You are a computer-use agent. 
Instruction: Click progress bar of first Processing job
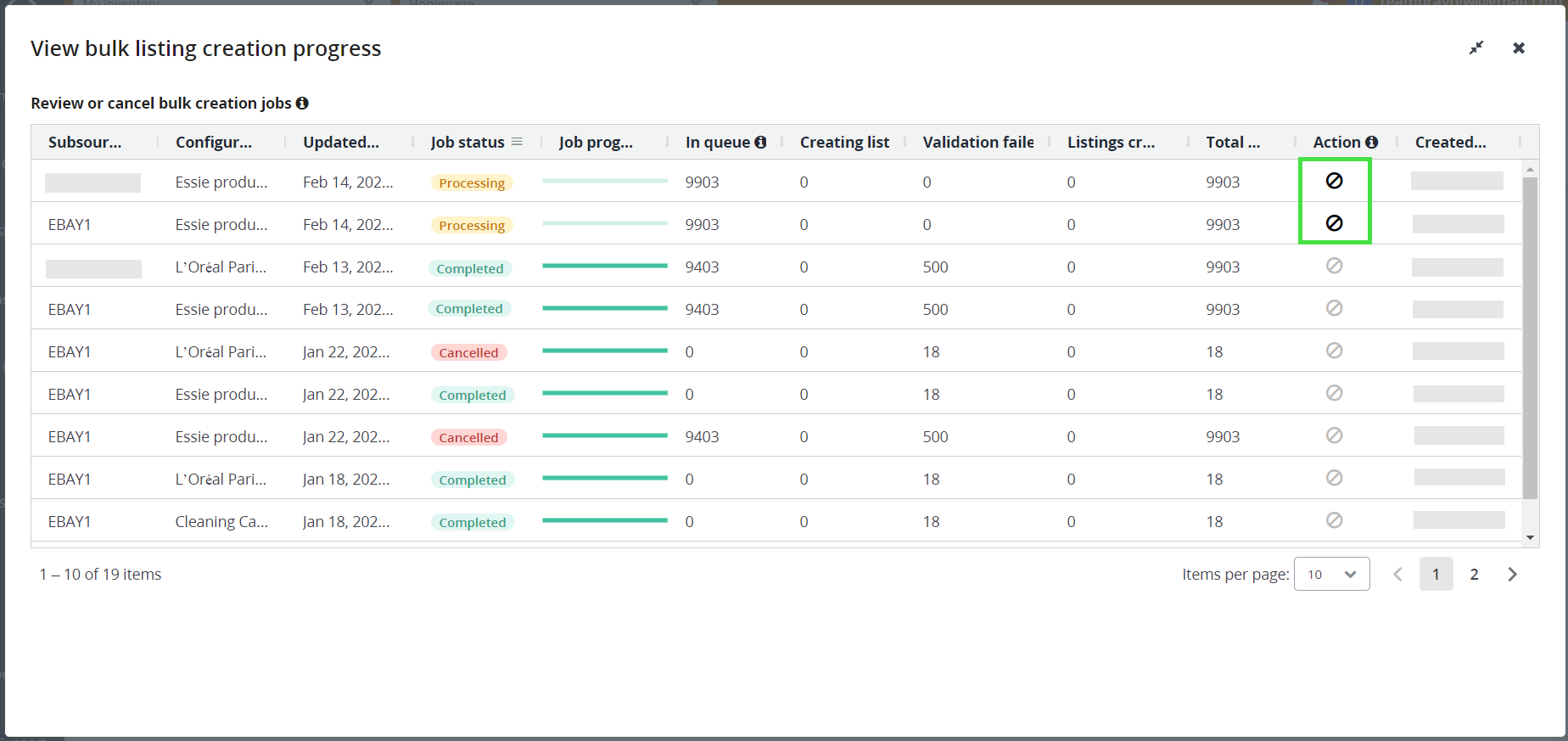(x=605, y=181)
